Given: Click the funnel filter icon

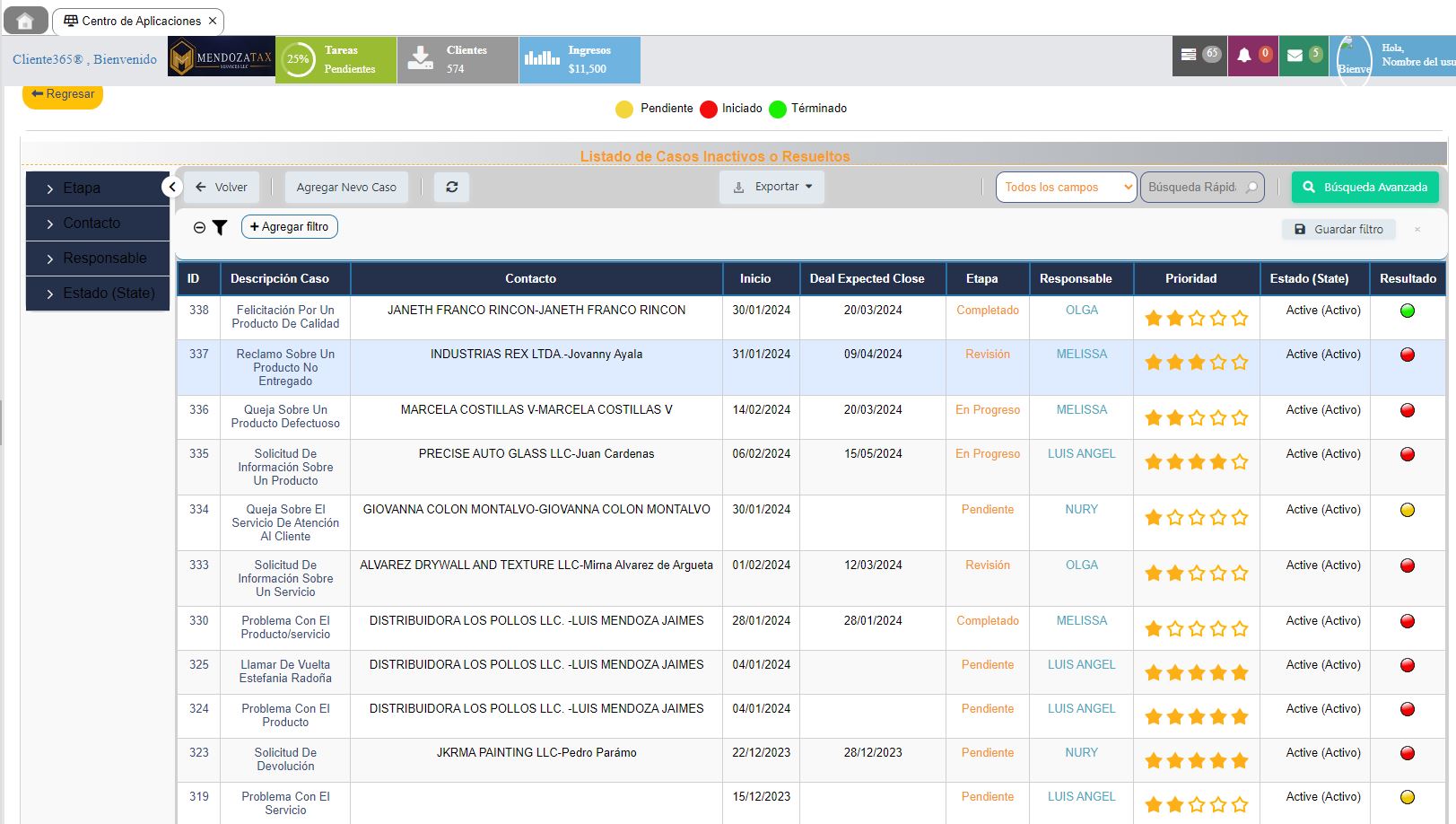Looking at the screenshot, I should point(220,228).
